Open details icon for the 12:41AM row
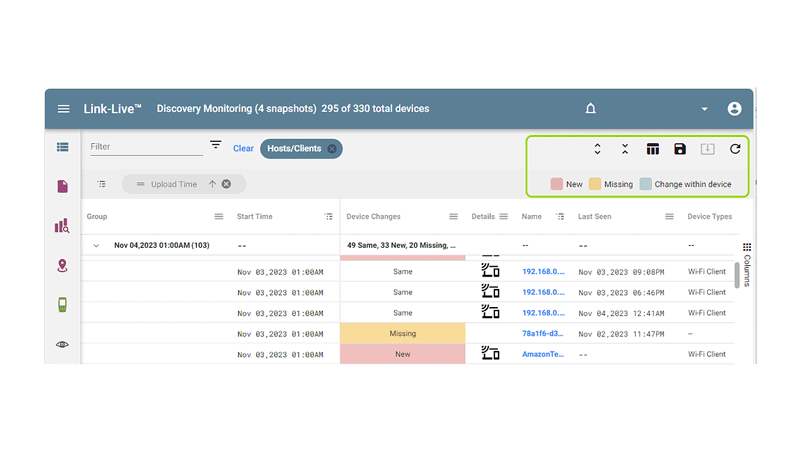 coord(490,312)
